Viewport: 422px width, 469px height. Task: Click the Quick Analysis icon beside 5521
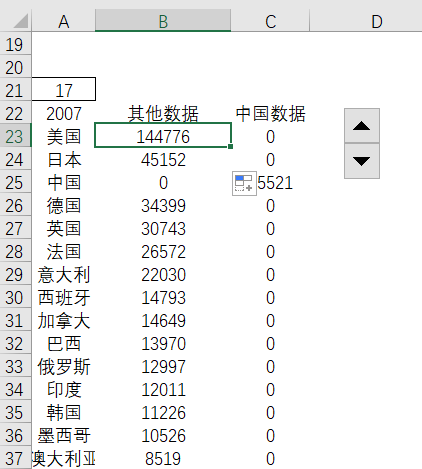[x=244, y=183]
